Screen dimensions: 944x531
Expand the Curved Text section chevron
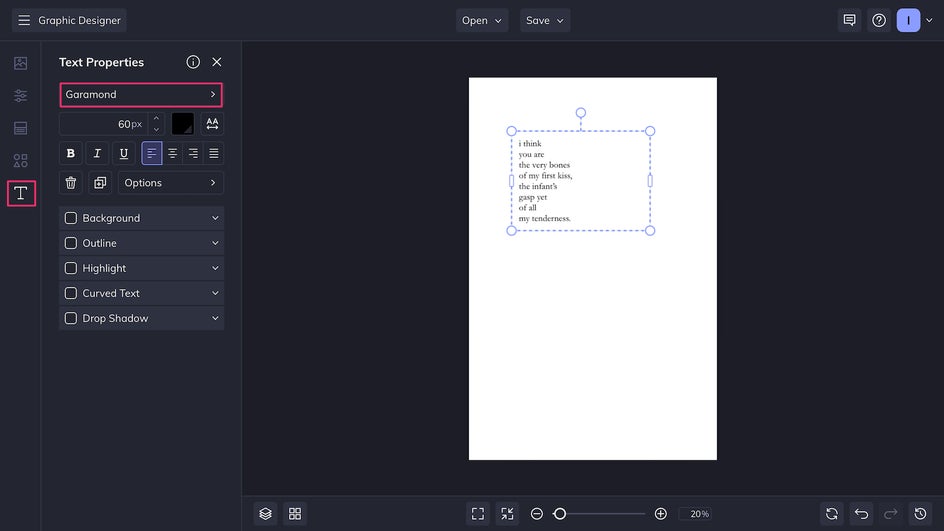[x=215, y=293]
